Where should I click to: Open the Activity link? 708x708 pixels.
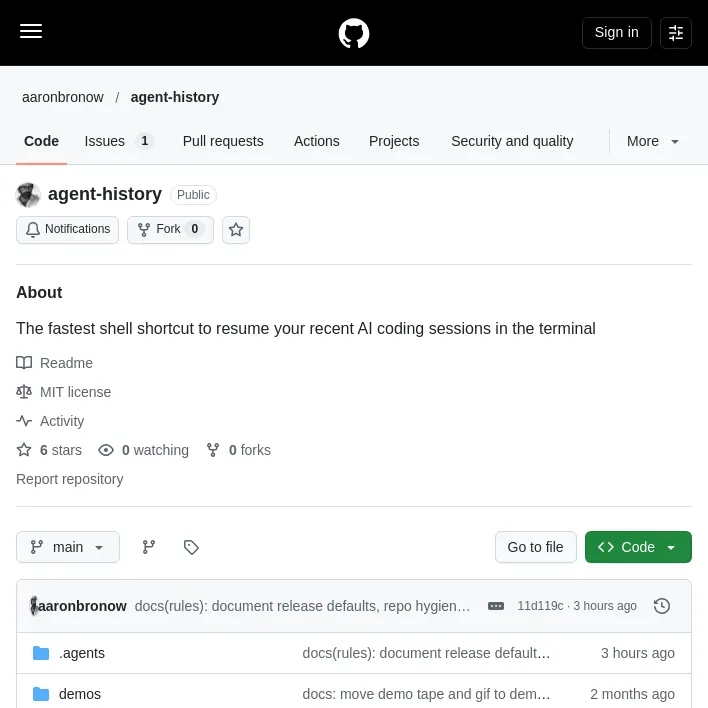point(62,421)
